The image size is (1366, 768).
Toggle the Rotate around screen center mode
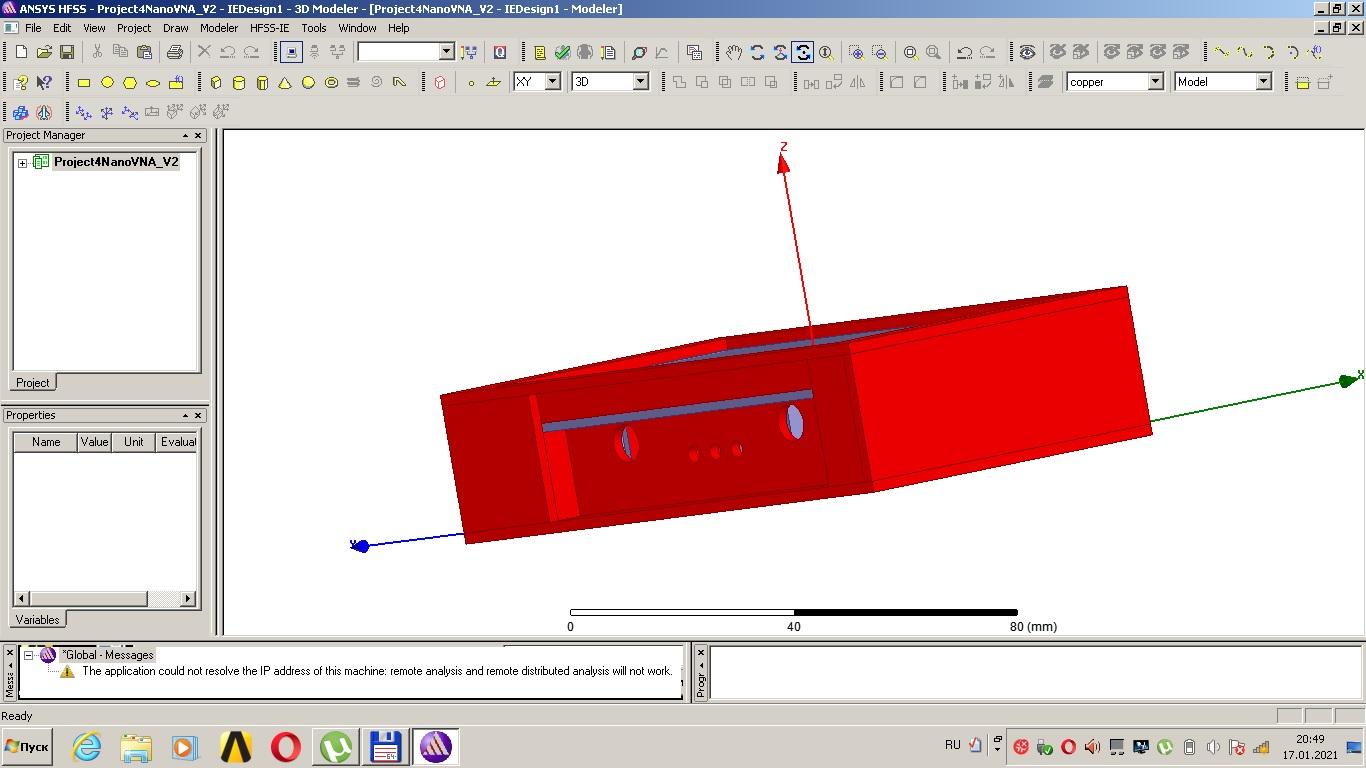pyautogui.click(x=803, y=52)
